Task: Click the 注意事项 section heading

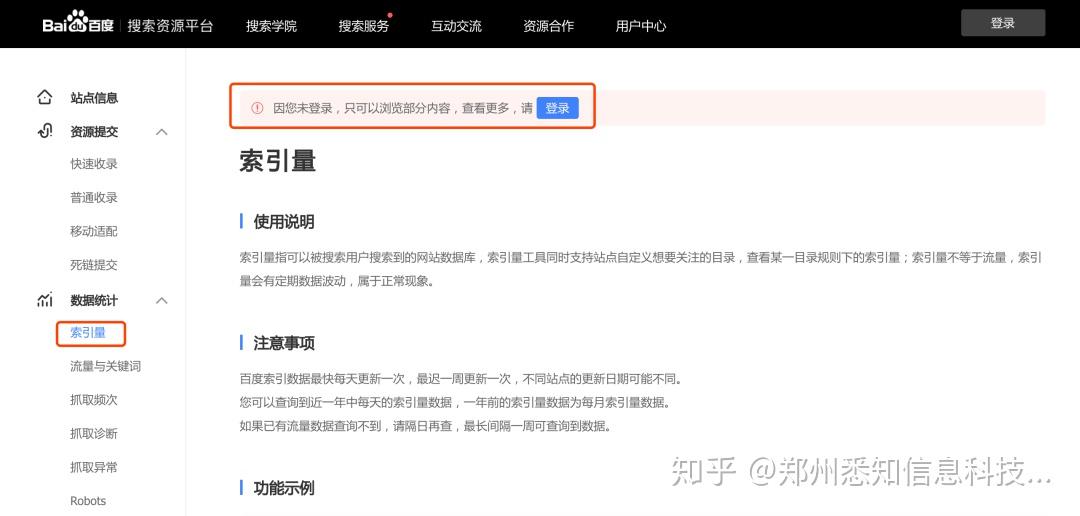Action: coord(284,343)
